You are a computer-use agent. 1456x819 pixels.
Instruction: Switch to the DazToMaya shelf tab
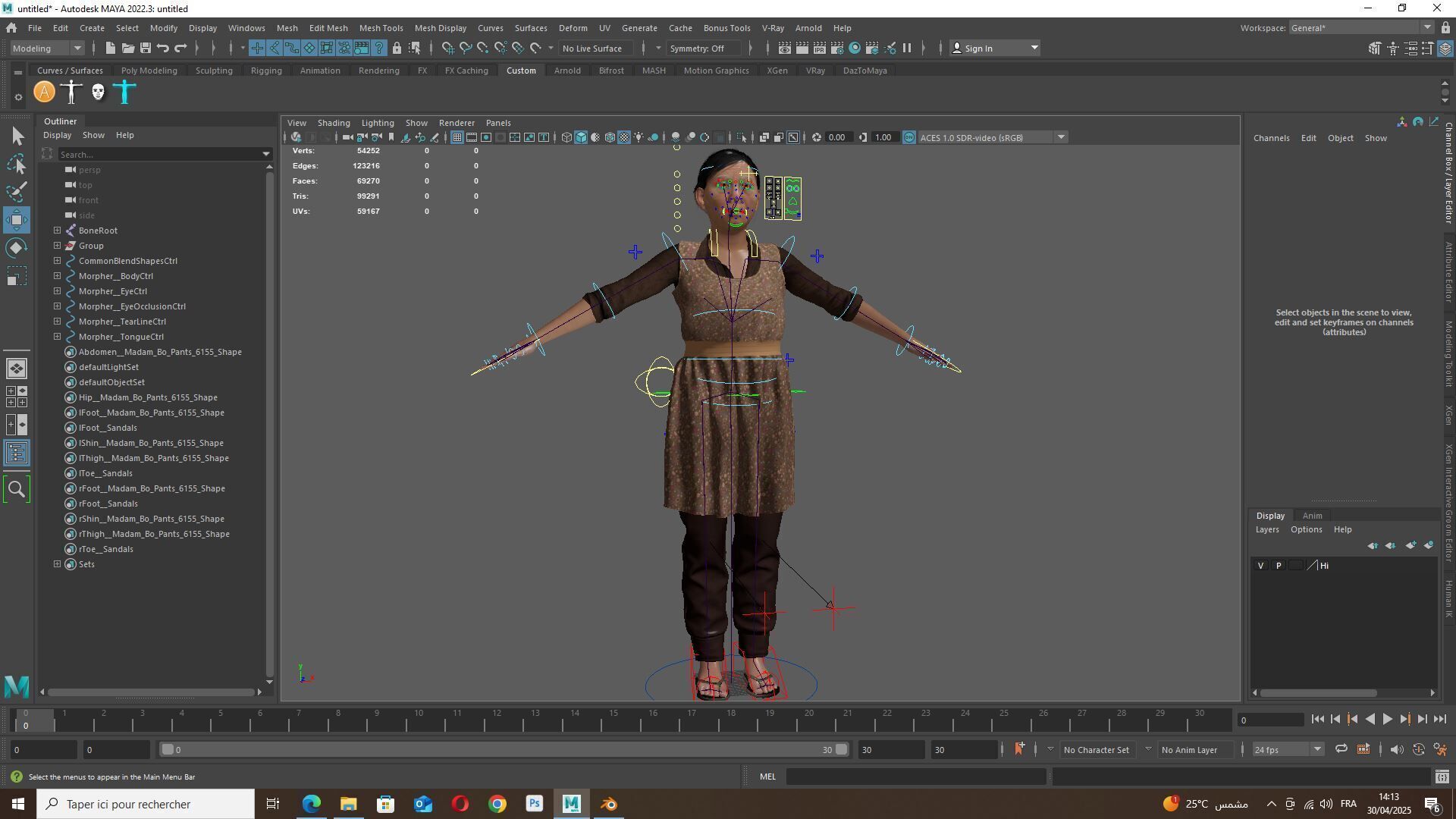[864, 71]
